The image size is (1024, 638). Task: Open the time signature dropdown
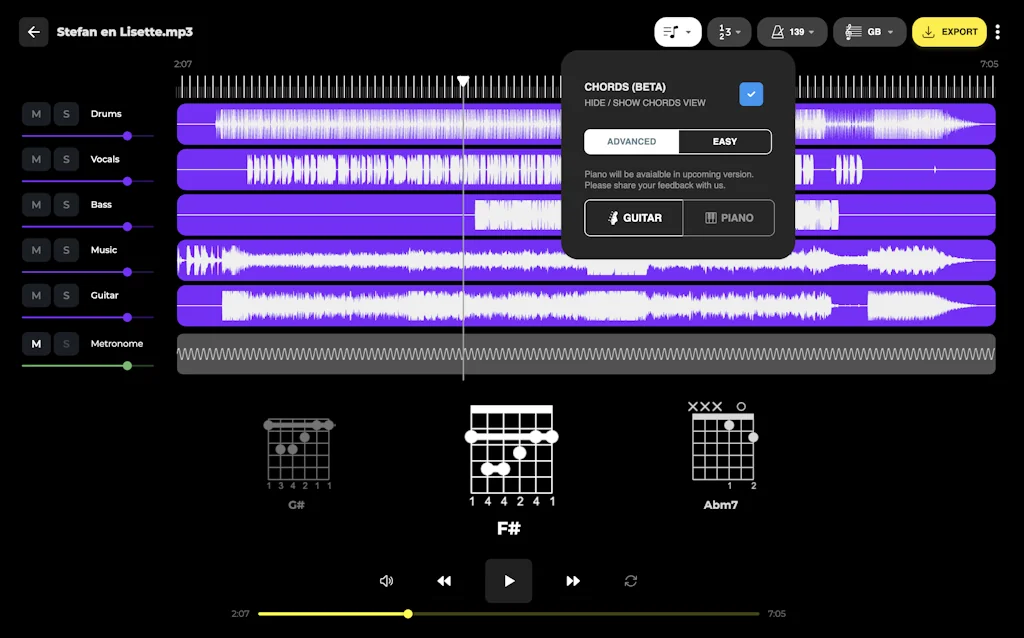tap(729, 31)
